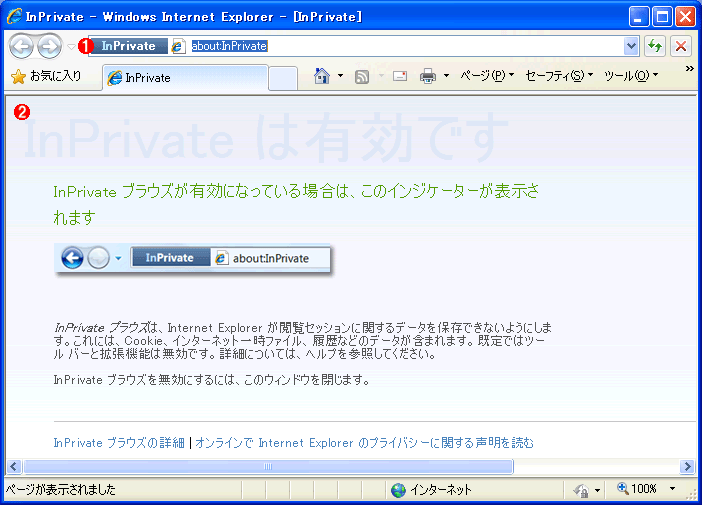Expand the feeds dropdown arrow

coord(381,76)
